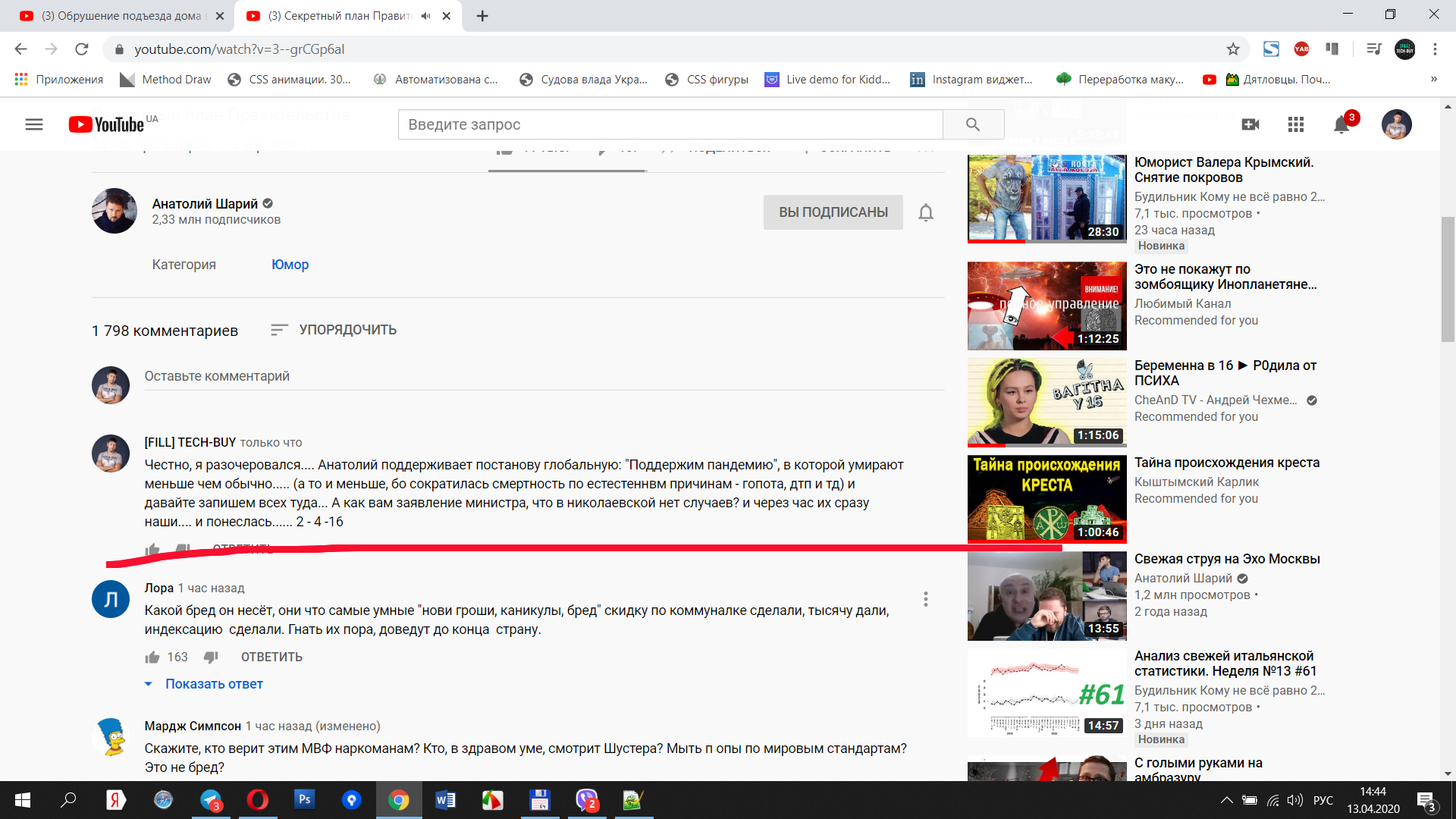Click the ВЫ ПОДПИСАНЫ subscribed button
Viewport: 1456px width, 819px height.
833,212
